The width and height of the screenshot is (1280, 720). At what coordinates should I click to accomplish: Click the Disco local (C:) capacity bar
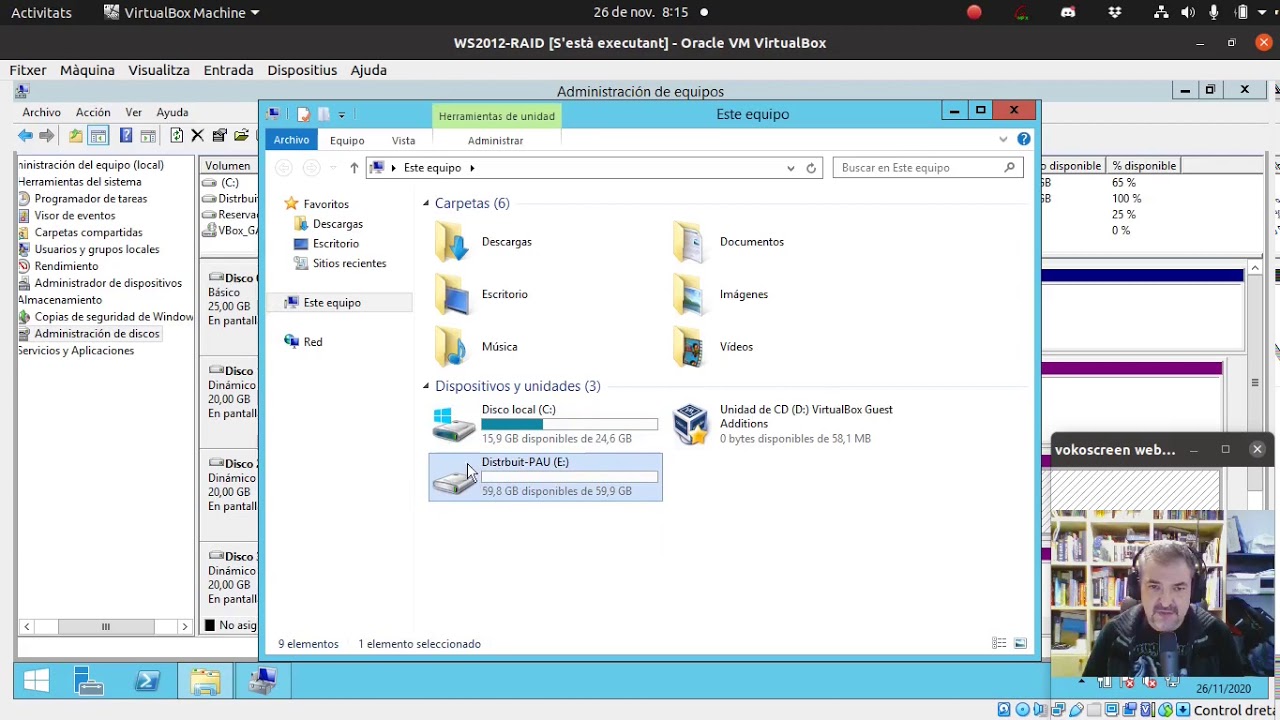point(570,425)
